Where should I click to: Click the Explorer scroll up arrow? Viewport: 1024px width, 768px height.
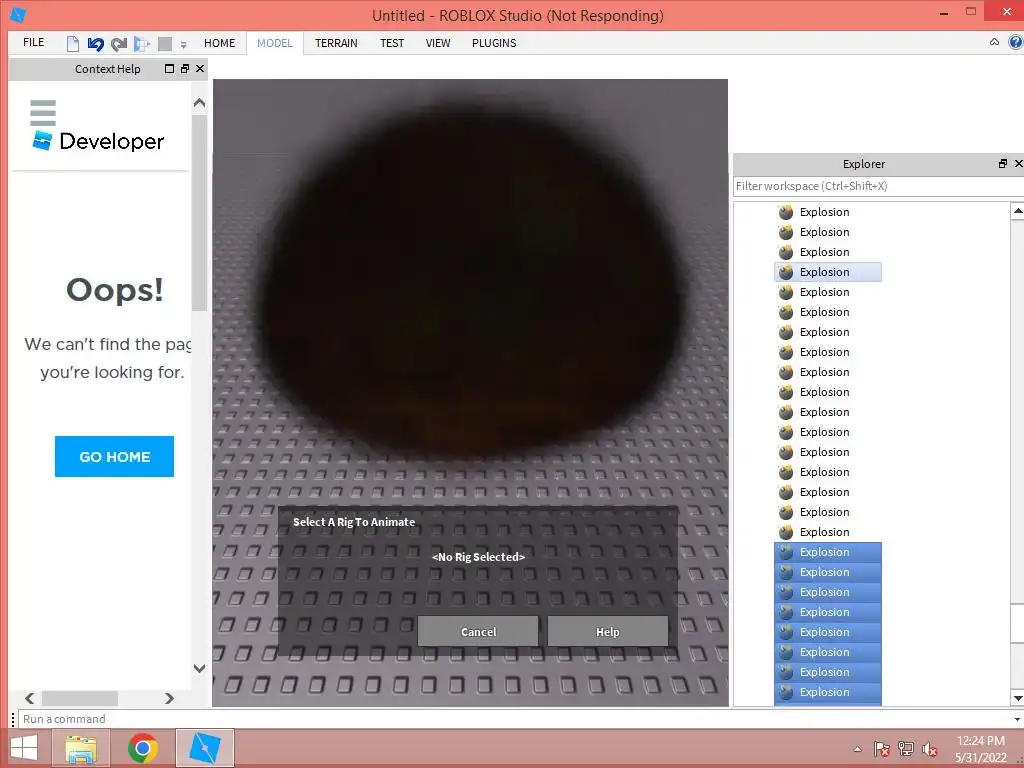1017,211
